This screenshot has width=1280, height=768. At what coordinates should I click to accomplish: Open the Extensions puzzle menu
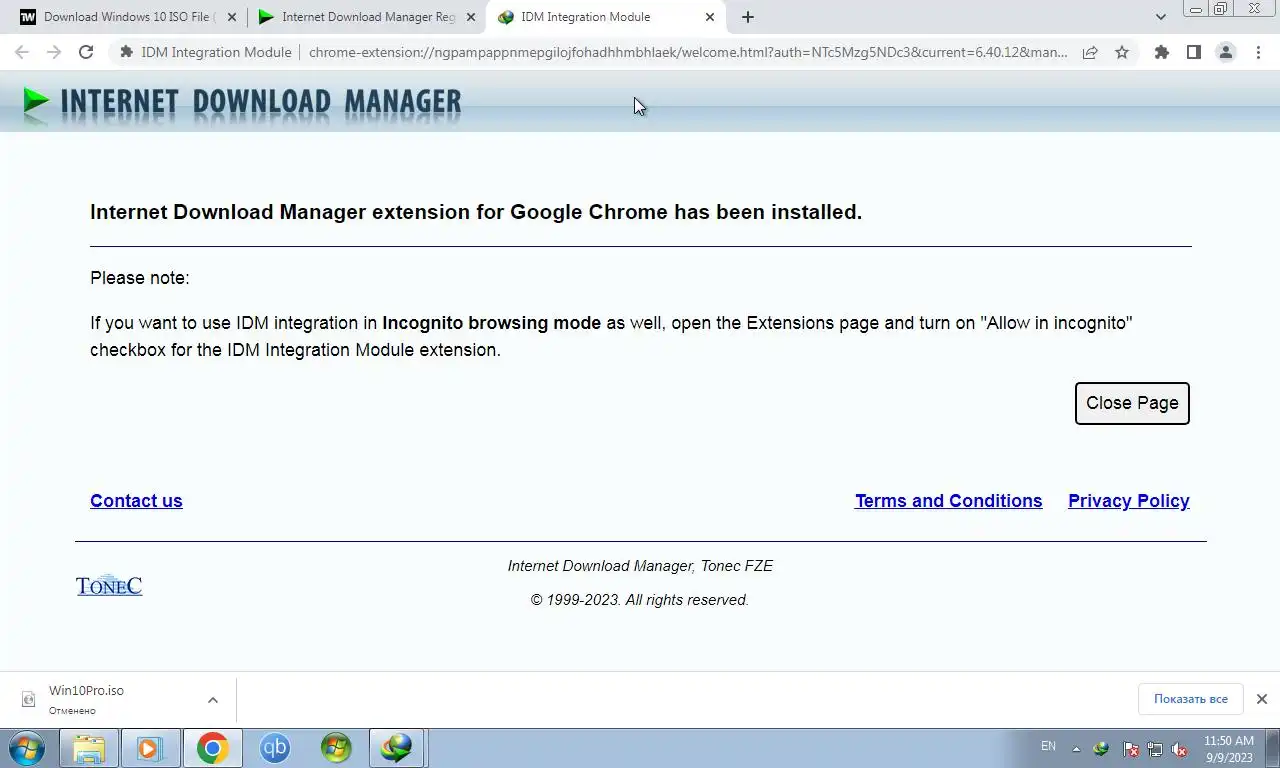(x=1161, y=52)
